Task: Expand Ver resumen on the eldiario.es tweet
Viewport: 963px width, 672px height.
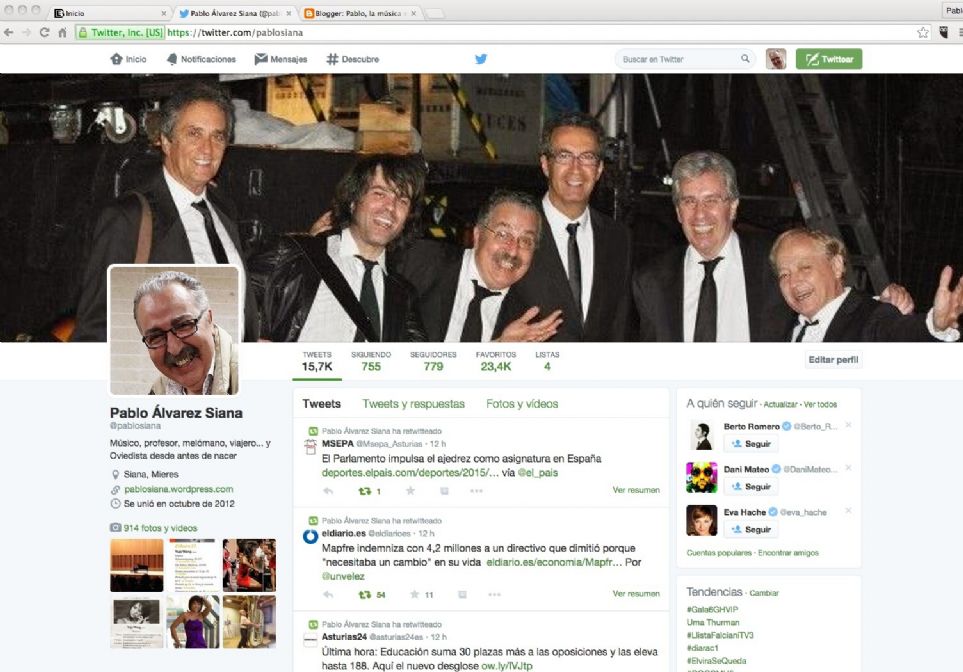Action: [x=636, y=594]
